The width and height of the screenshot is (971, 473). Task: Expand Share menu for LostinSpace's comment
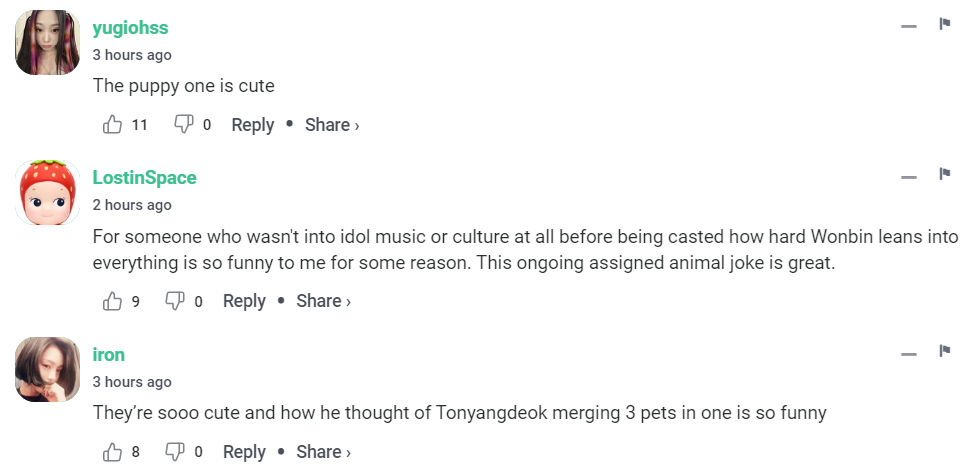pos(323,301)
